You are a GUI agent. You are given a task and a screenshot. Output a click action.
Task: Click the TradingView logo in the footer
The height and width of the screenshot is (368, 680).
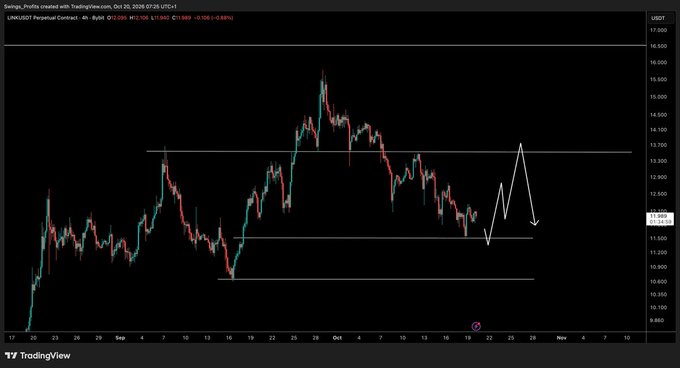click(x=38, y=356)
